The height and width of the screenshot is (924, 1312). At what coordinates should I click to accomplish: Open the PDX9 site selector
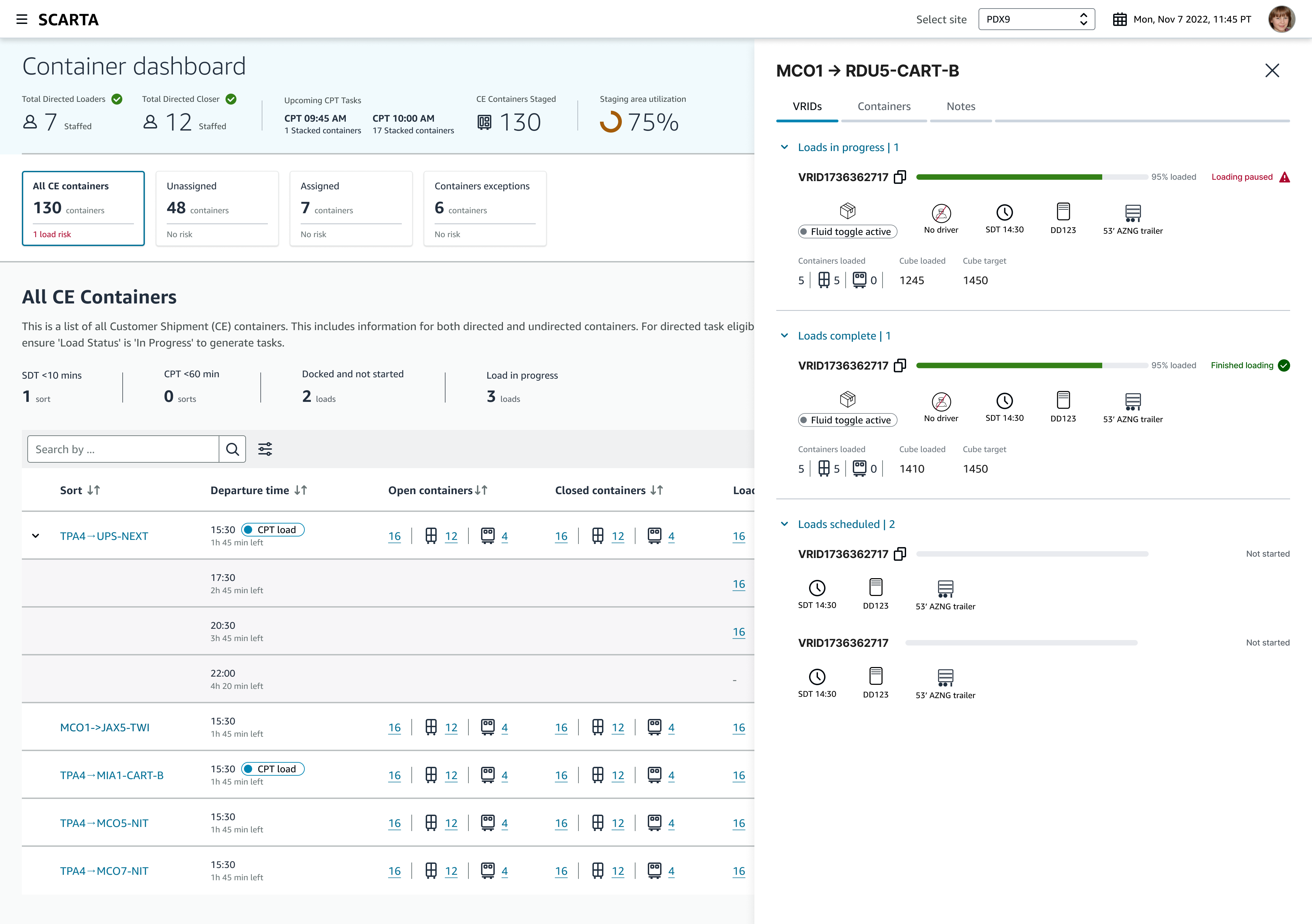pyautogui.click(x=1036, y=19)
